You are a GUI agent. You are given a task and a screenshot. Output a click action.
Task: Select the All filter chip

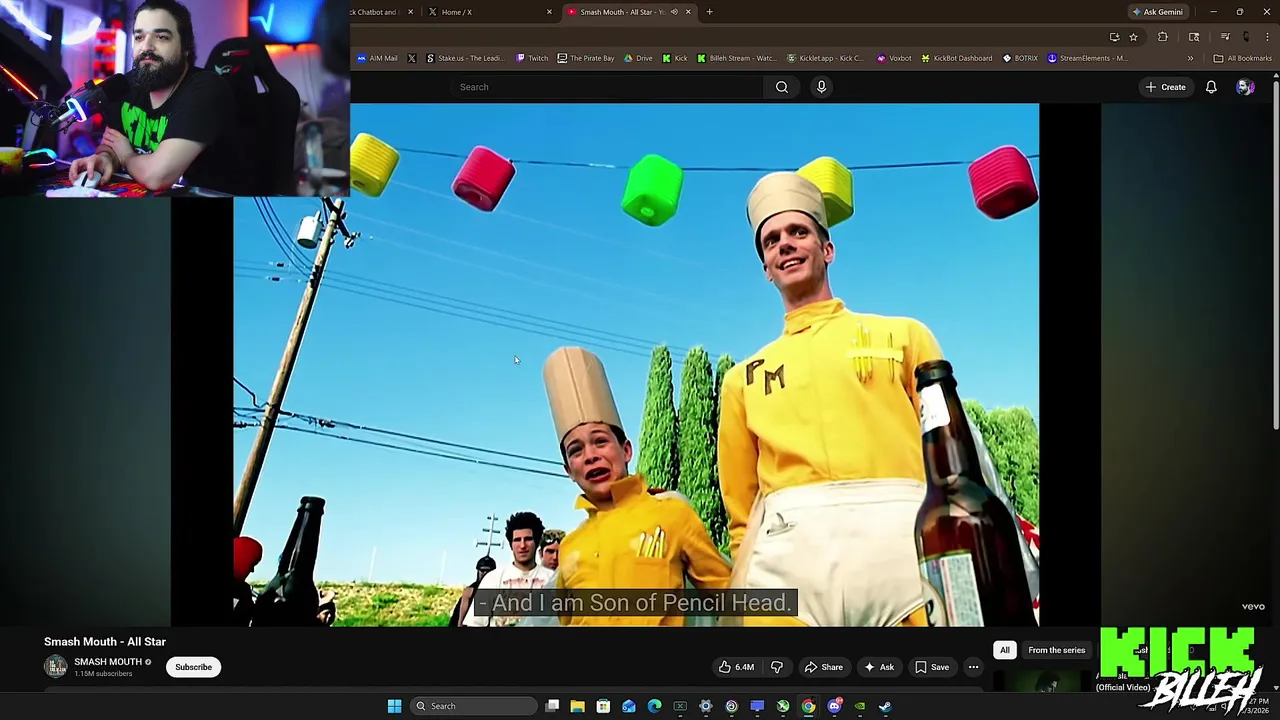click(1005, 650)
